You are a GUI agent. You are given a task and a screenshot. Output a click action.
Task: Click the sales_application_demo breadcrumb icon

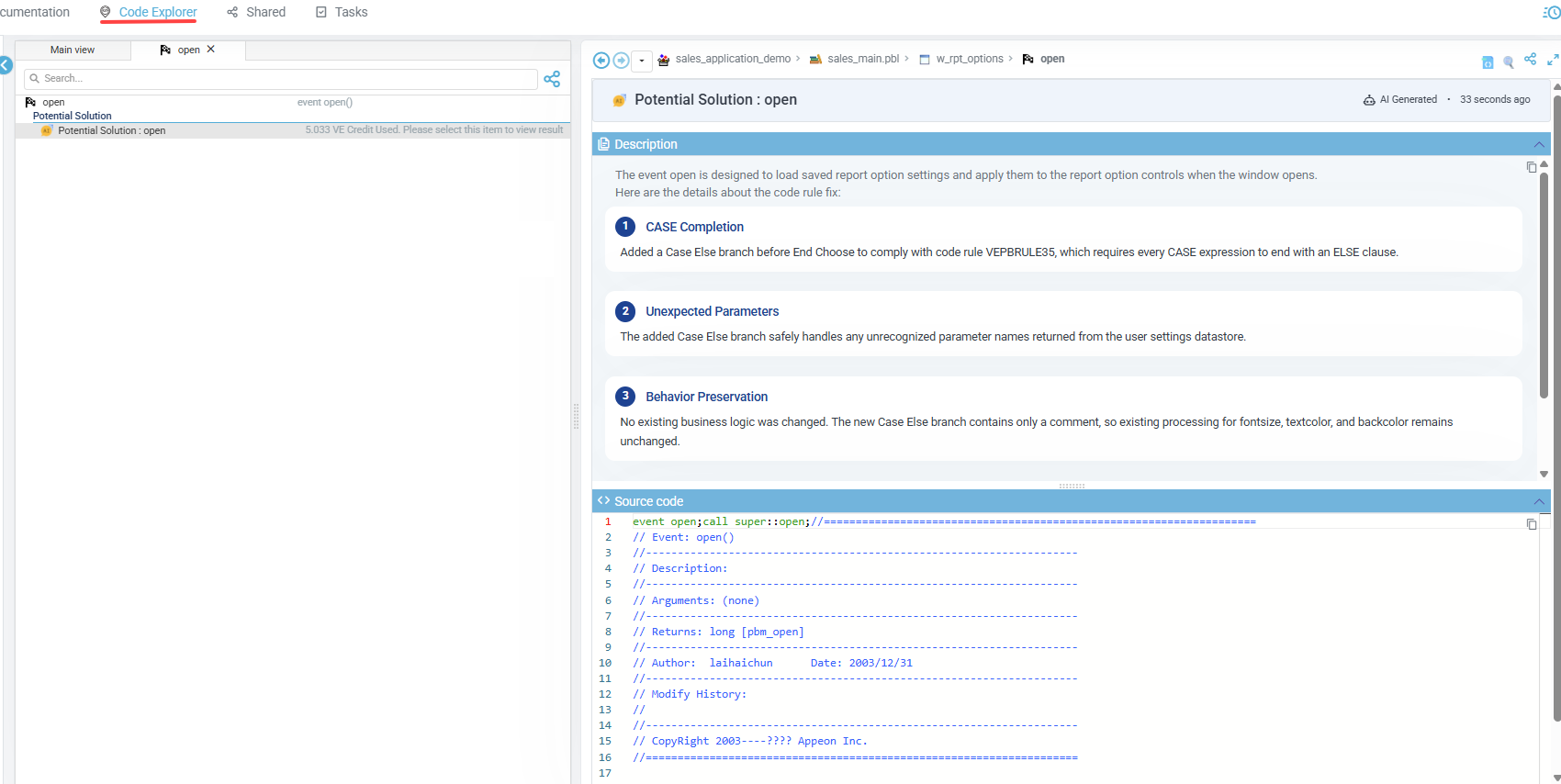coord(664,60)
